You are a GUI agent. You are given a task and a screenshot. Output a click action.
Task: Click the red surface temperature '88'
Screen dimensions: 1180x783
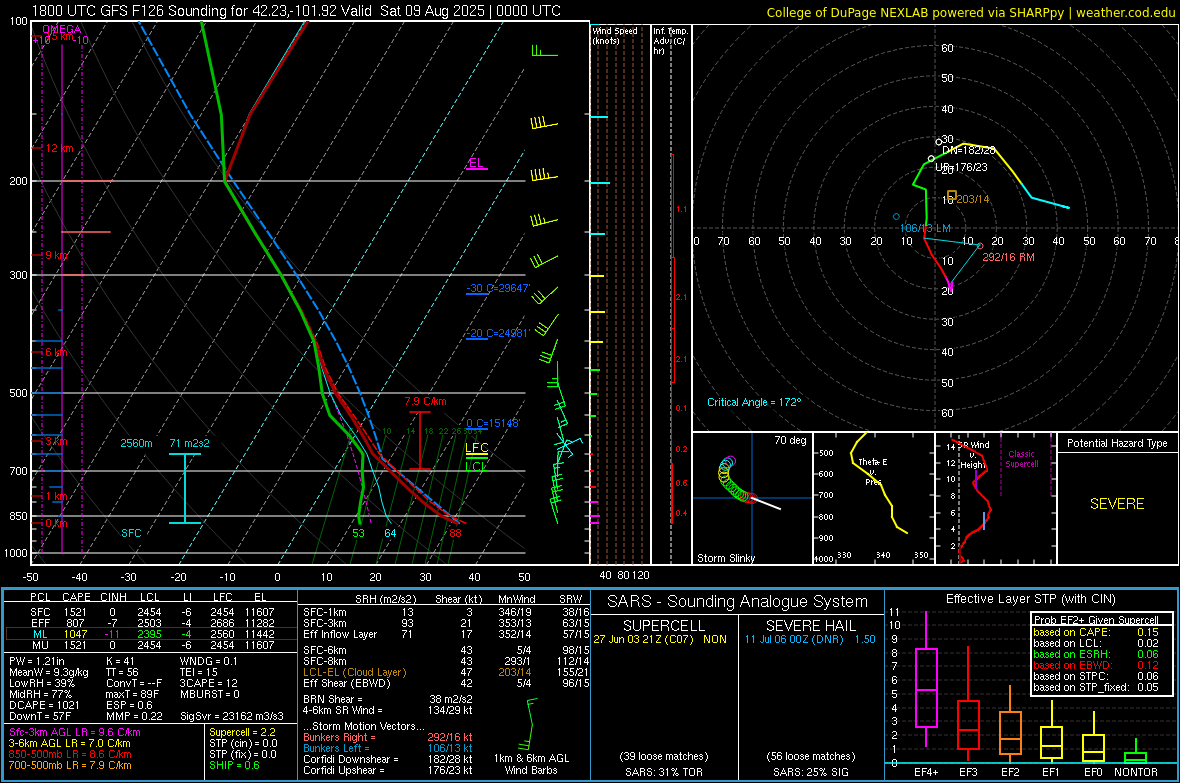coord(455,533)
